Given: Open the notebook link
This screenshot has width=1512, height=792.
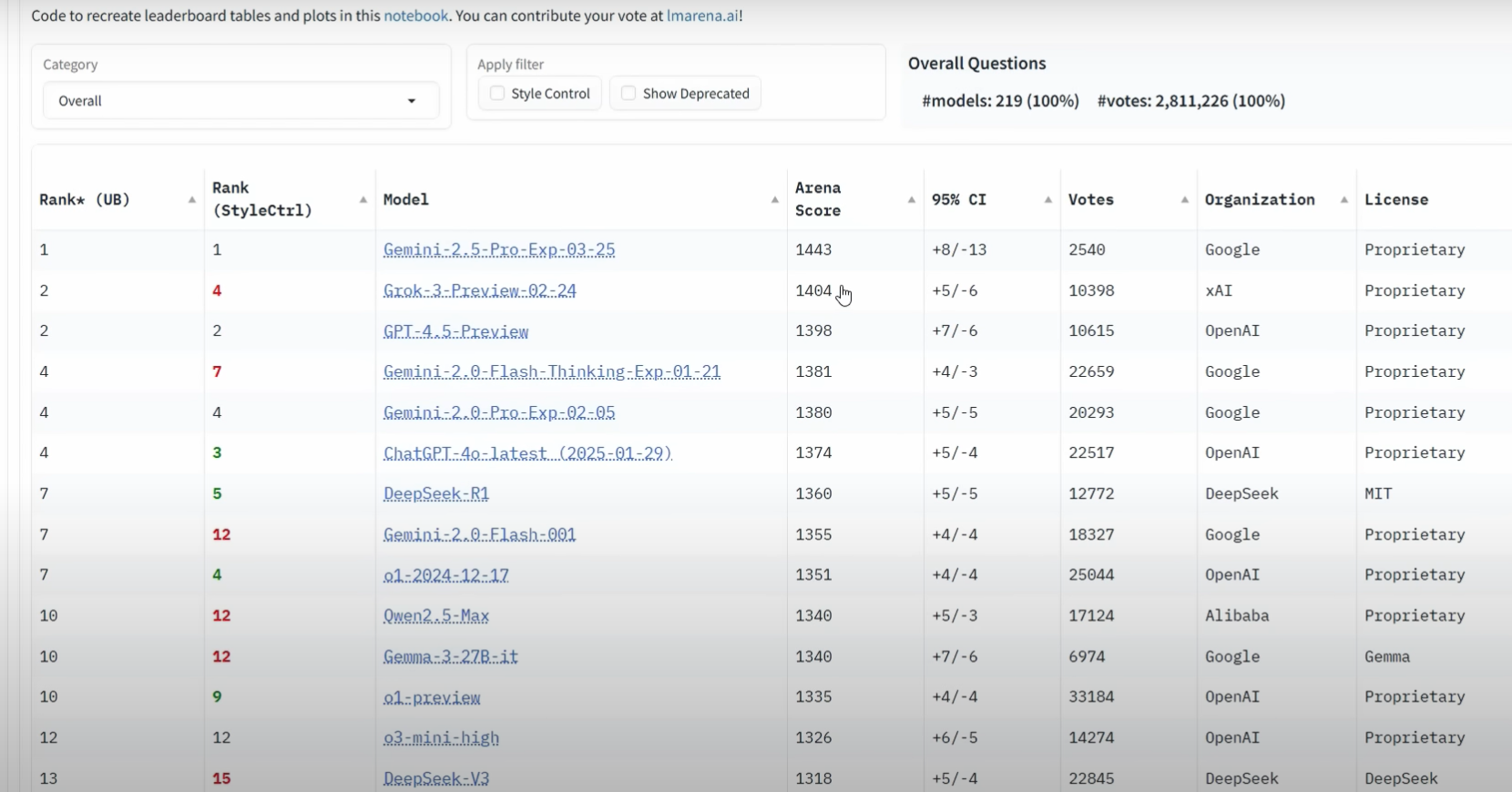Looking at the screenshot, I should pos(415,15).
